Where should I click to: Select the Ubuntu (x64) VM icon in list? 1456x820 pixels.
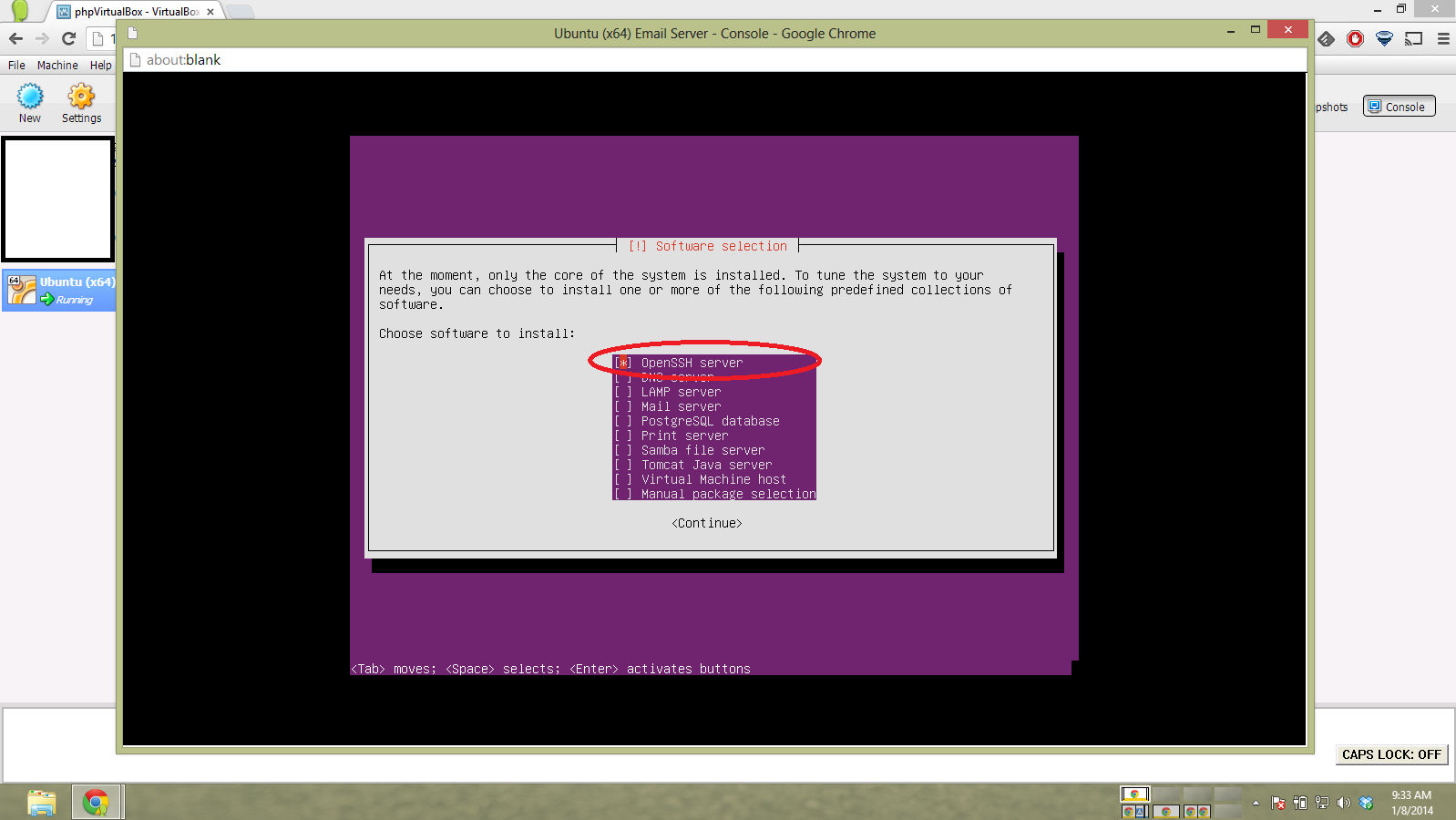pos(22,290)
